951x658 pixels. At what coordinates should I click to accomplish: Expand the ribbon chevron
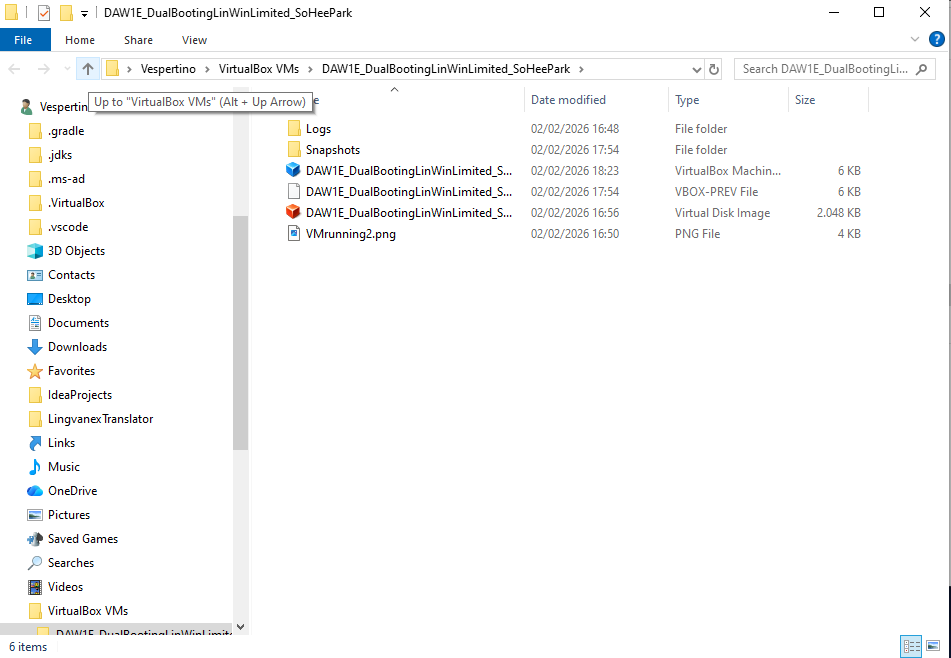click(915, 40)
